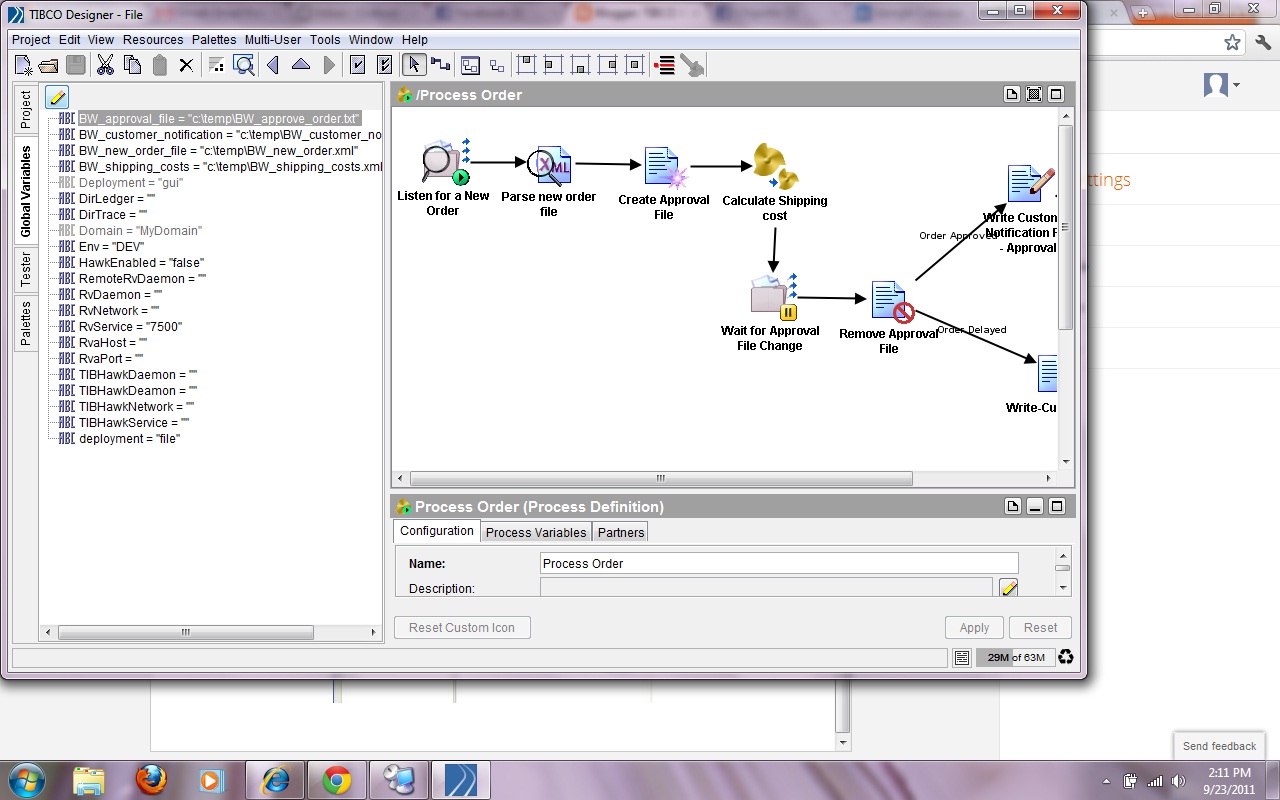1280x800 pixels.
Task: Click the Description field pencil edit icon
Action: 1009,588
